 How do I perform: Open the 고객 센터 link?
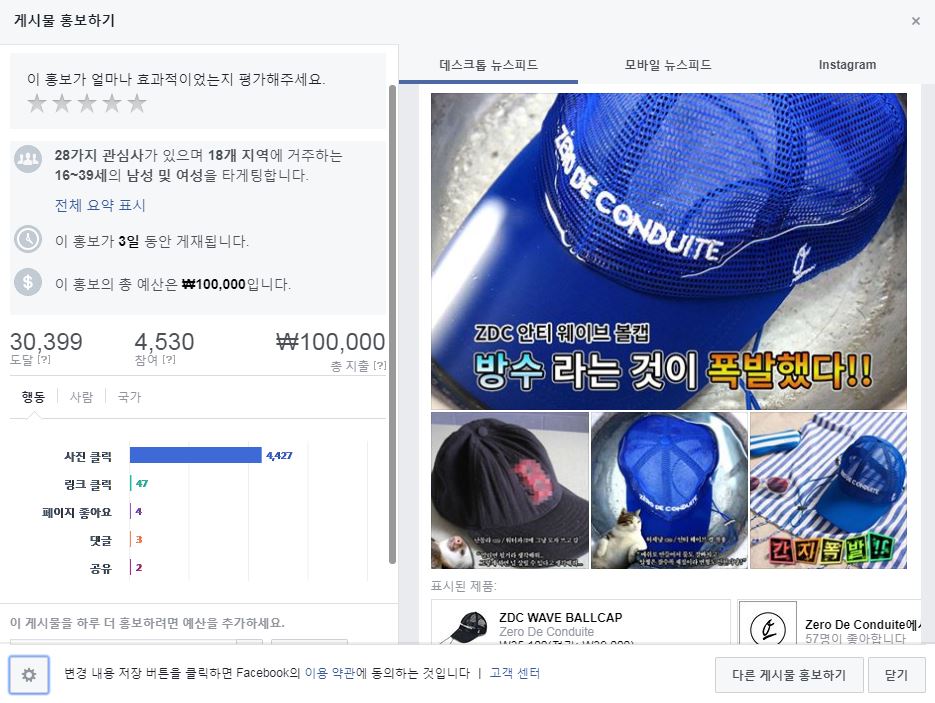pyautogui.click(x=515, y=673)
